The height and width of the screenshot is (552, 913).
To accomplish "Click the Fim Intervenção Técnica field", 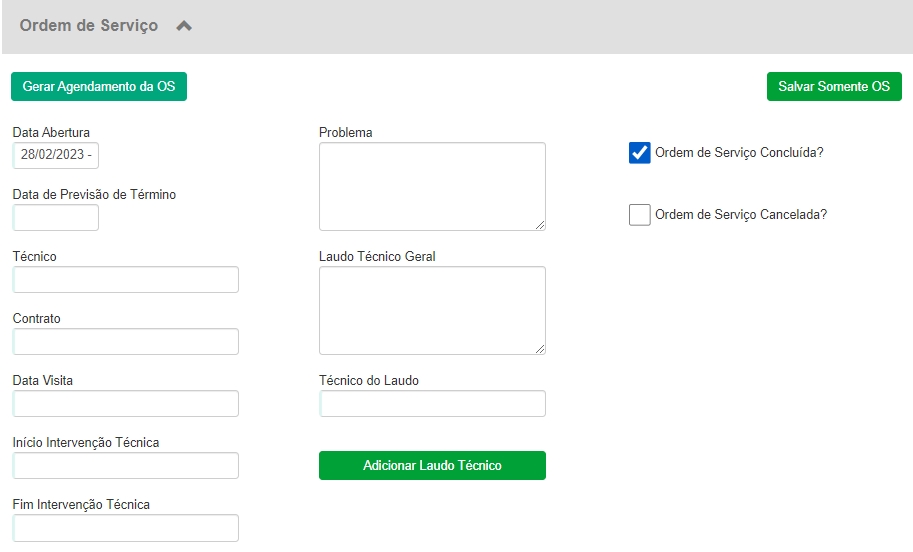I will (x=126, y=528).
